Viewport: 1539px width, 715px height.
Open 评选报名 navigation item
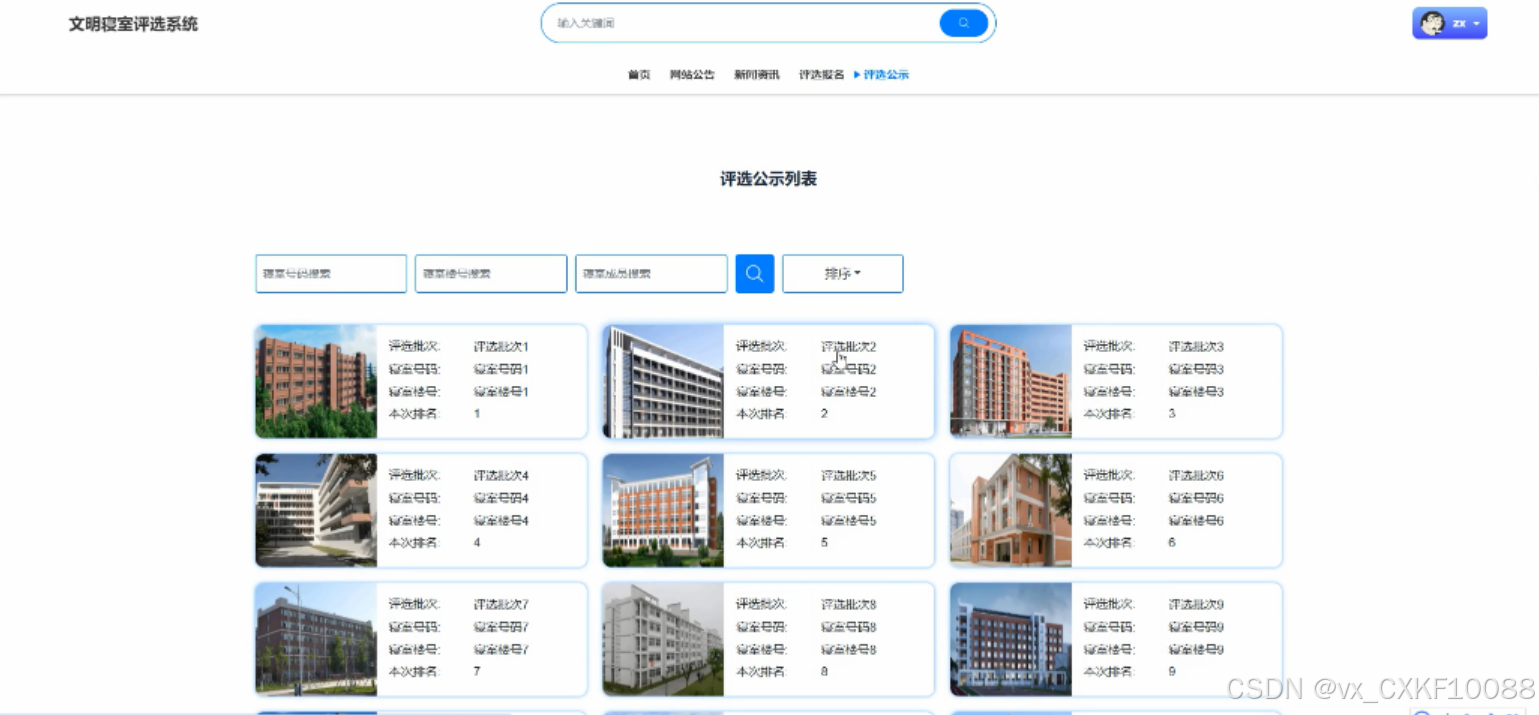coord(822,75)
